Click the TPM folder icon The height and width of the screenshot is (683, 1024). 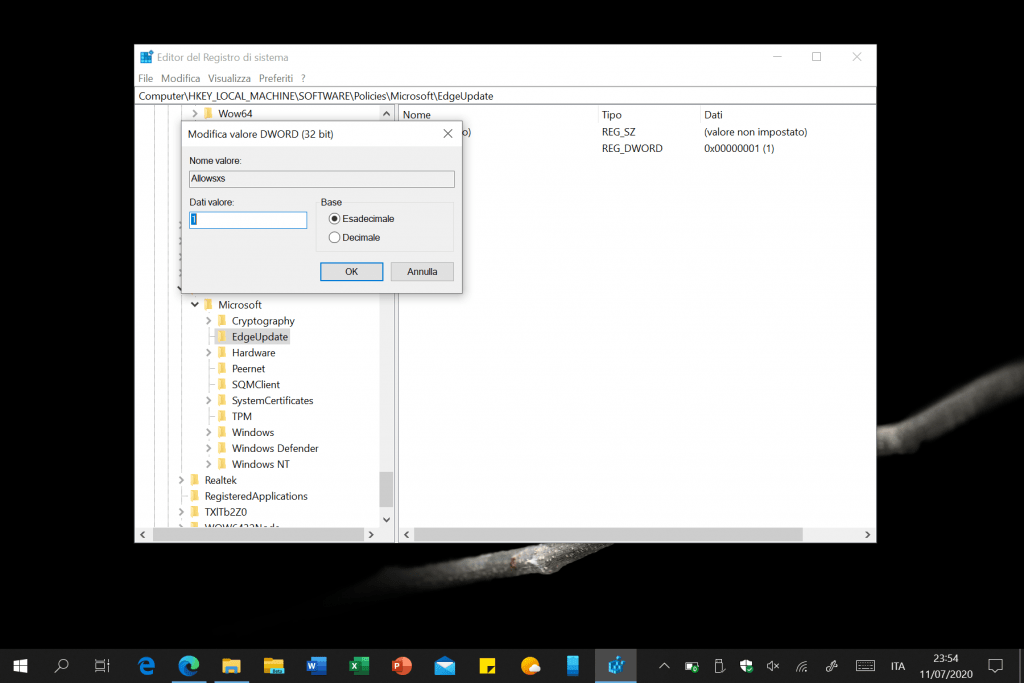(222, 417)
